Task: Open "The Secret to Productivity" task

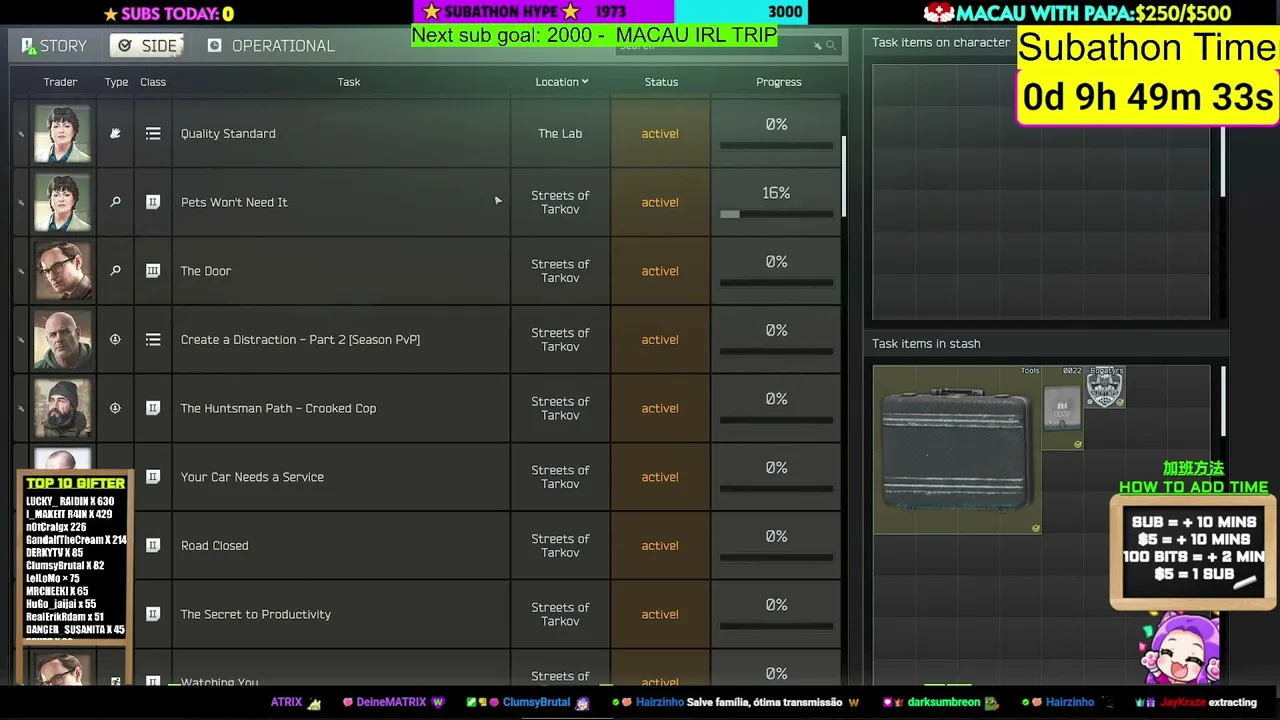Action: tap(255, 614)
